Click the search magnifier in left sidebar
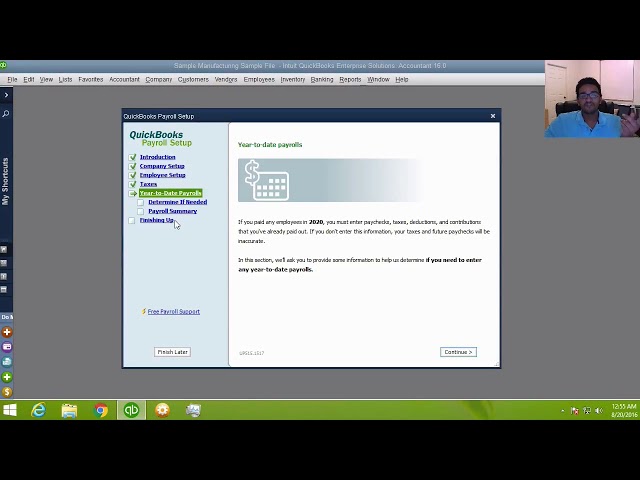Viewport: 640px width, 480px height. point(6,113)
